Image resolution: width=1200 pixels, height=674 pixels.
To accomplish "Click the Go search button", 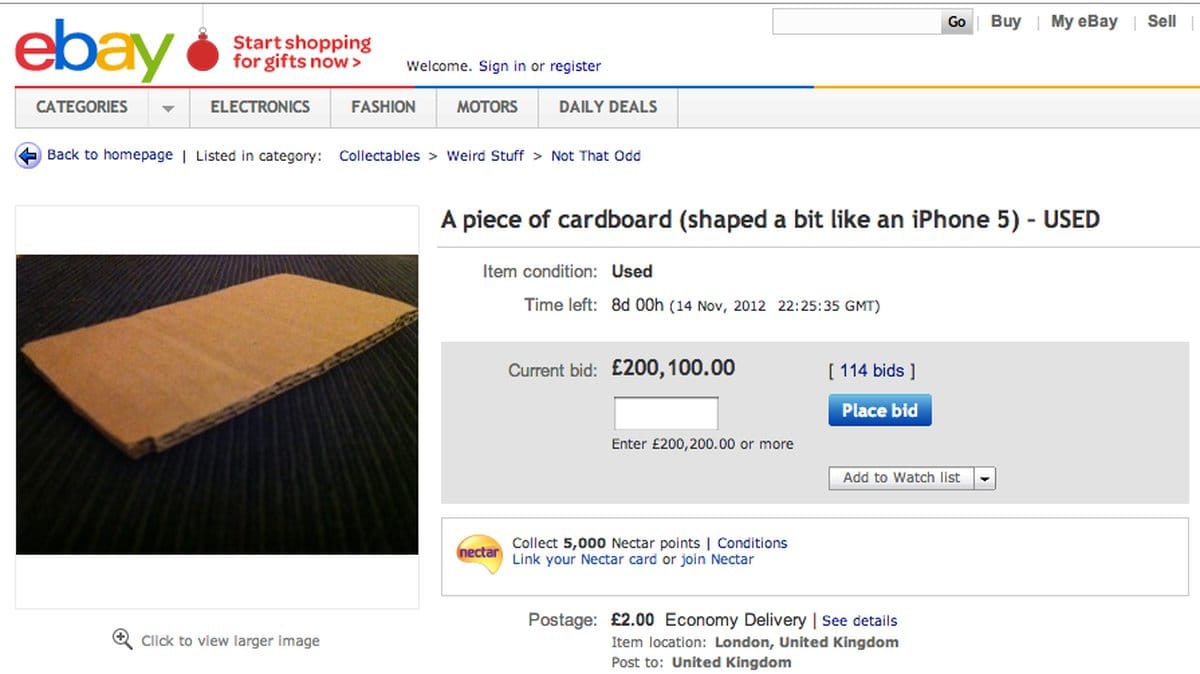I will point(957,22).
